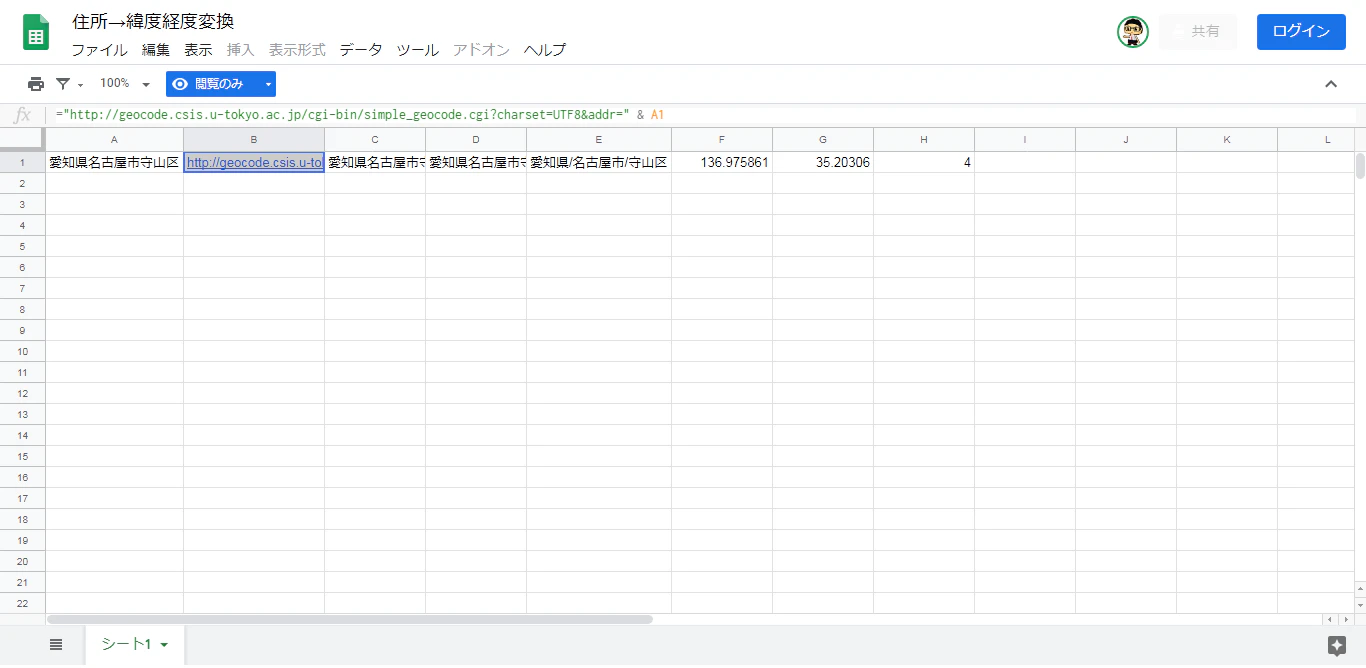Viewport: 1366px width, 668px height.
Task: Click the fx formula icon
Action: (x=22, y=115)
